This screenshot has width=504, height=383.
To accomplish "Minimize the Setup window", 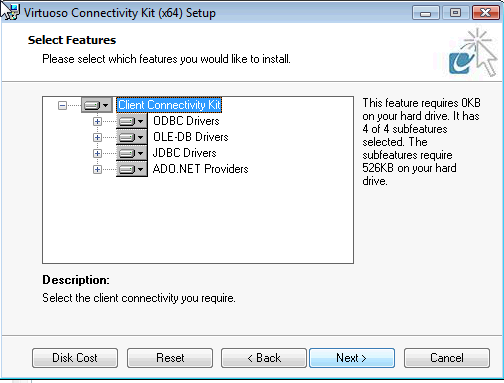I will [426, 13].
